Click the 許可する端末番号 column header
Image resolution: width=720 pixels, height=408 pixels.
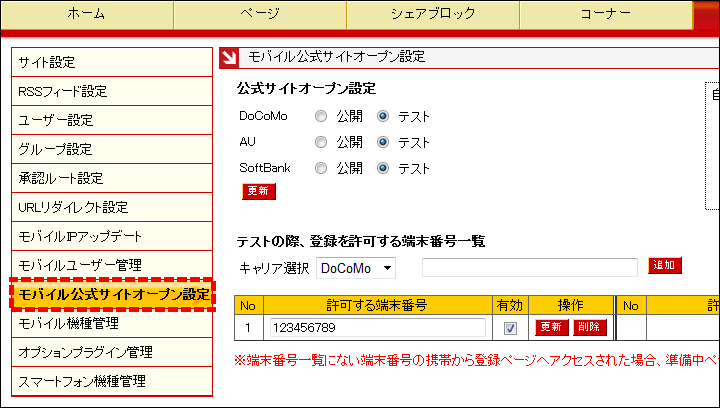tap(377, 305)
